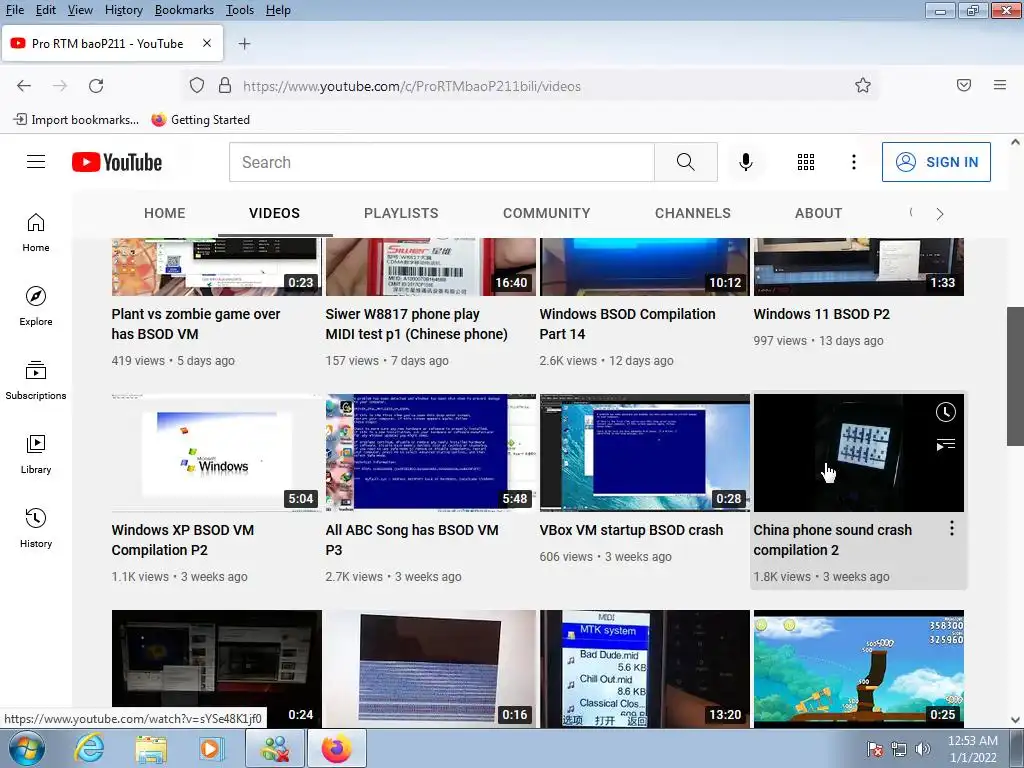Image resolution: width=1024 pixels, height=768 pixels.
Task: Switch to the PLAYLISTS tab
Action: click(401, 213)
